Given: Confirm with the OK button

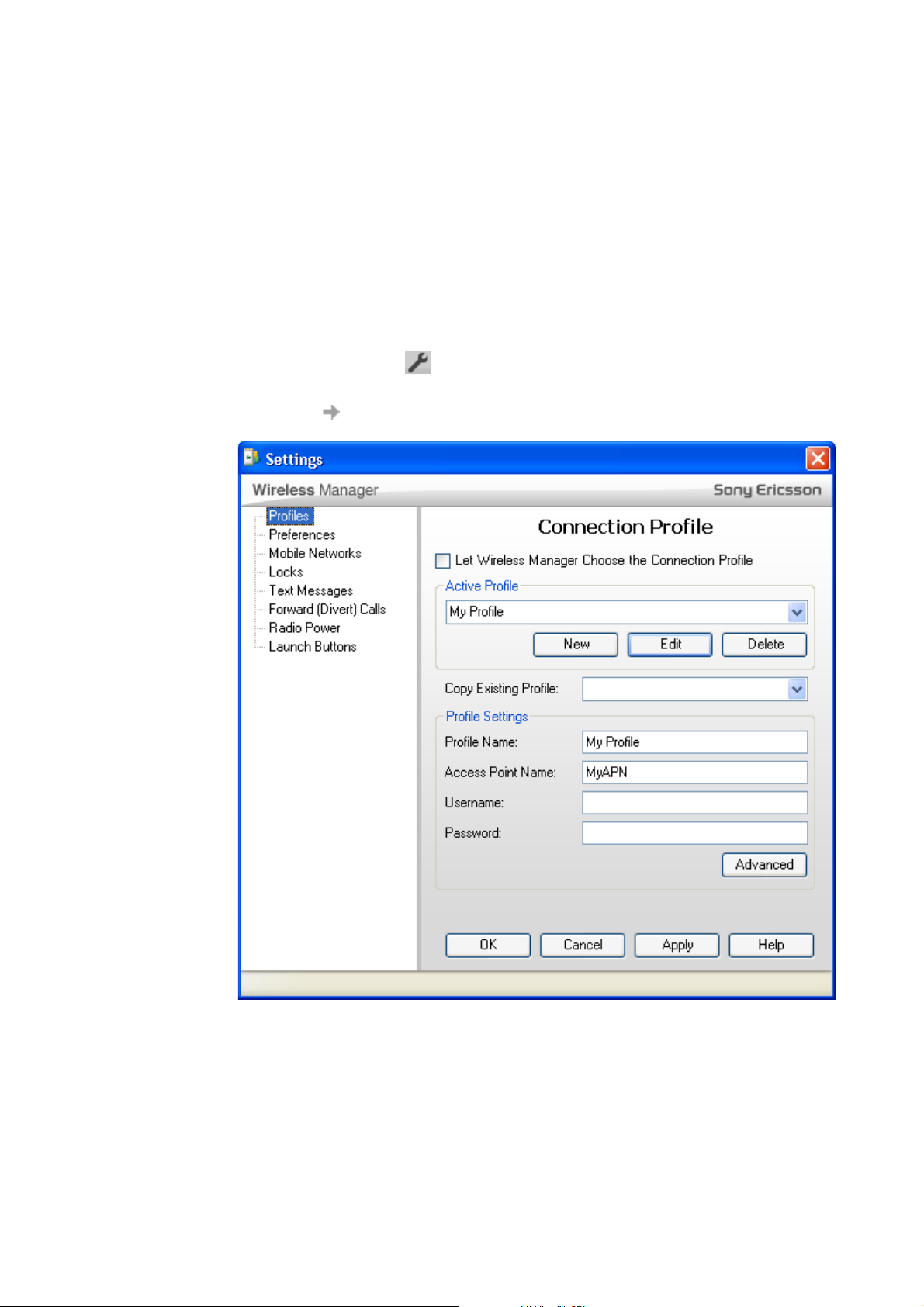Looking at the screenshot, I should pyautogui.click(x=488, y=945).
